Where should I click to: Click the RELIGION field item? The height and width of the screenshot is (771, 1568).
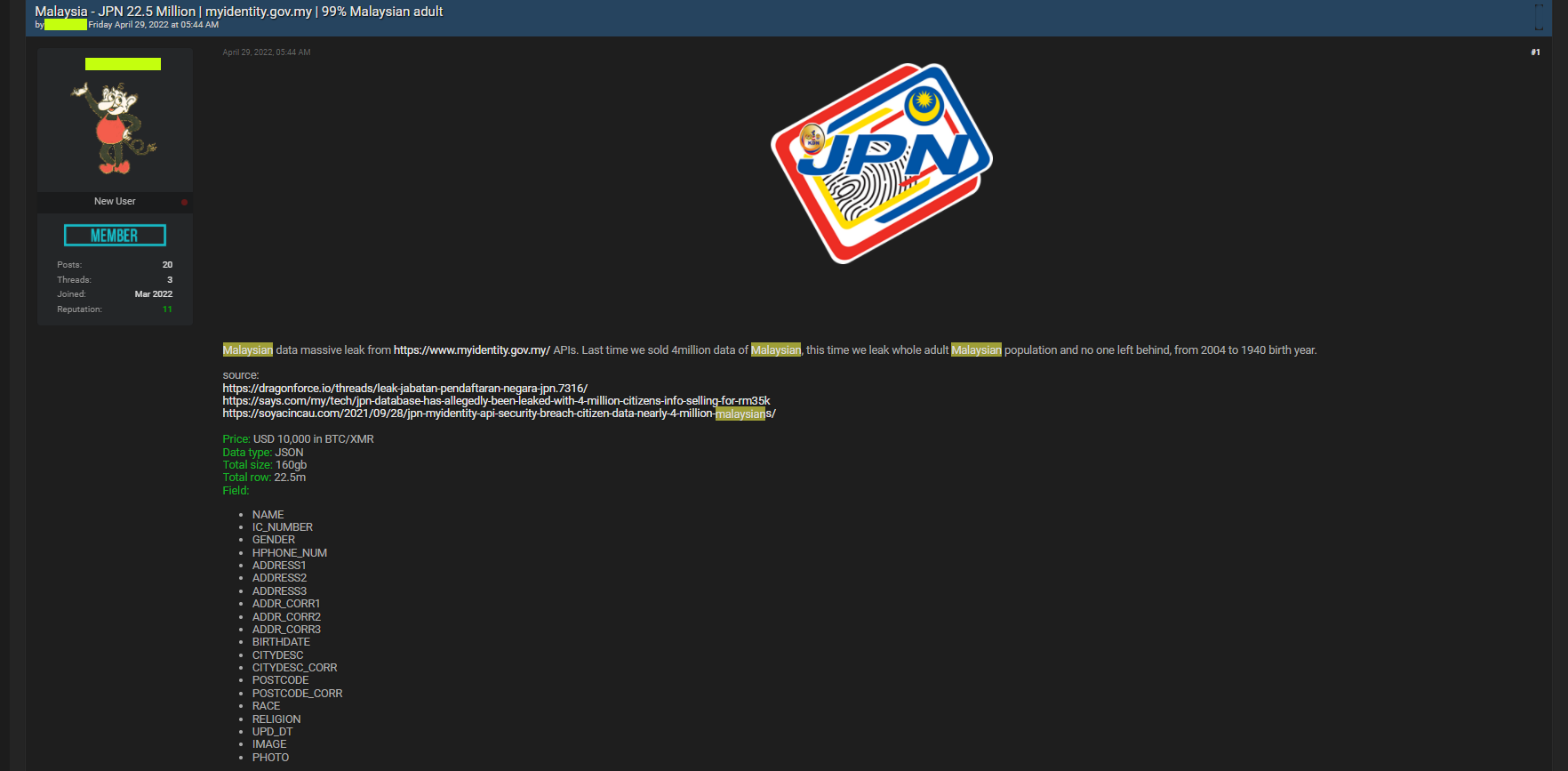[276, 719]
